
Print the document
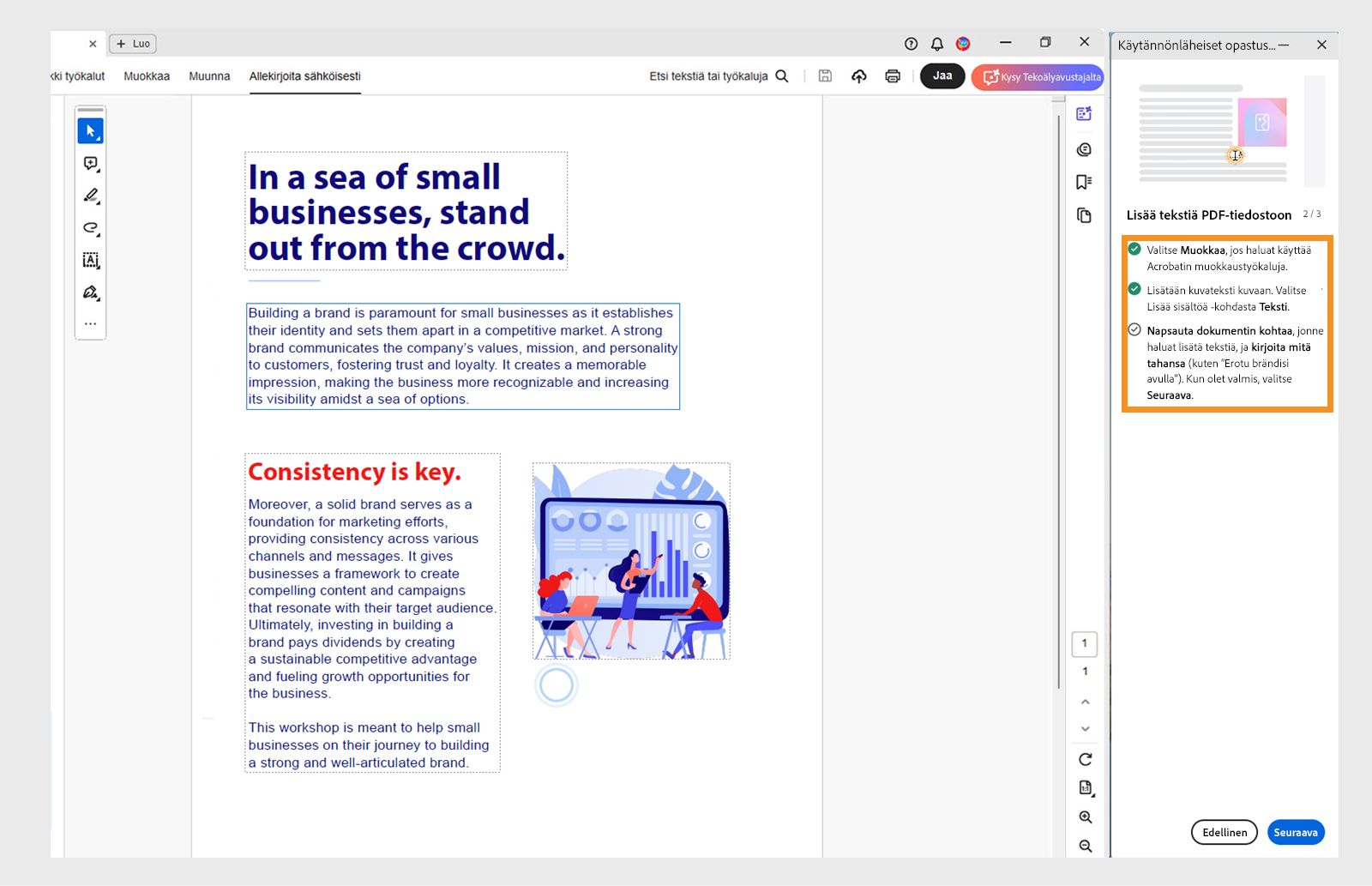pyautogui.click(x=893, y=76)
